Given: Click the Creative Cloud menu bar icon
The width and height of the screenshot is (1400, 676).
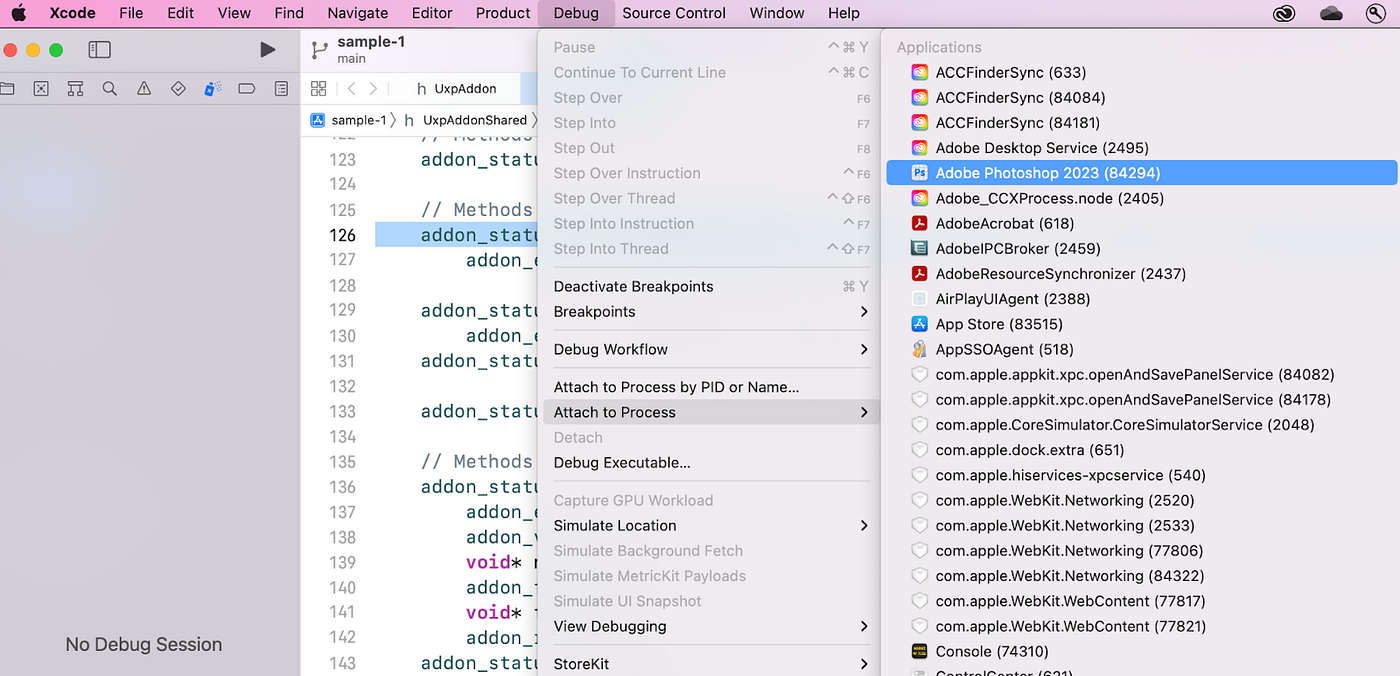Looking at the screenshot, I should (x=1285, y=13).
